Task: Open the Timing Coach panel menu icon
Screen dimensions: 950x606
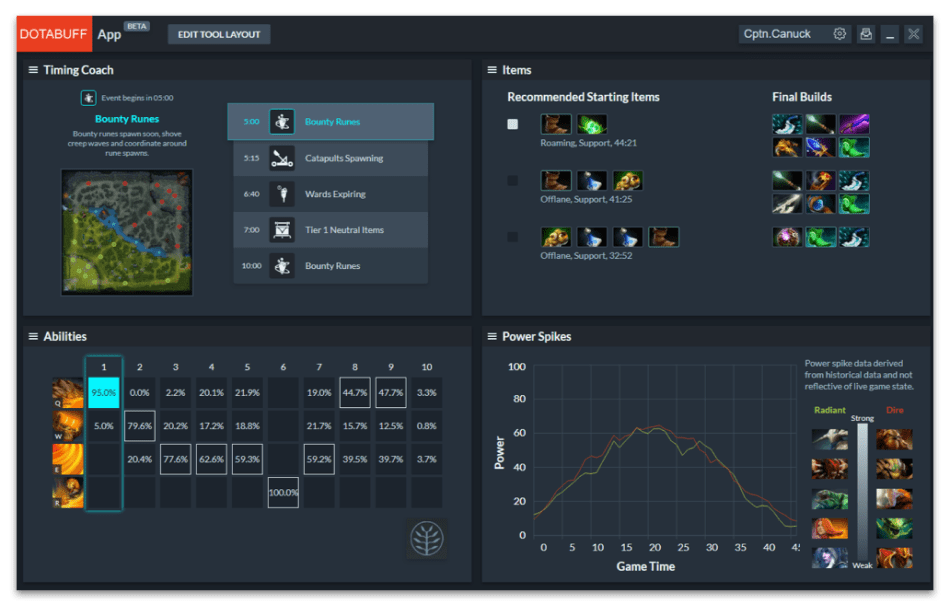Action: click(x=33, y=70)
